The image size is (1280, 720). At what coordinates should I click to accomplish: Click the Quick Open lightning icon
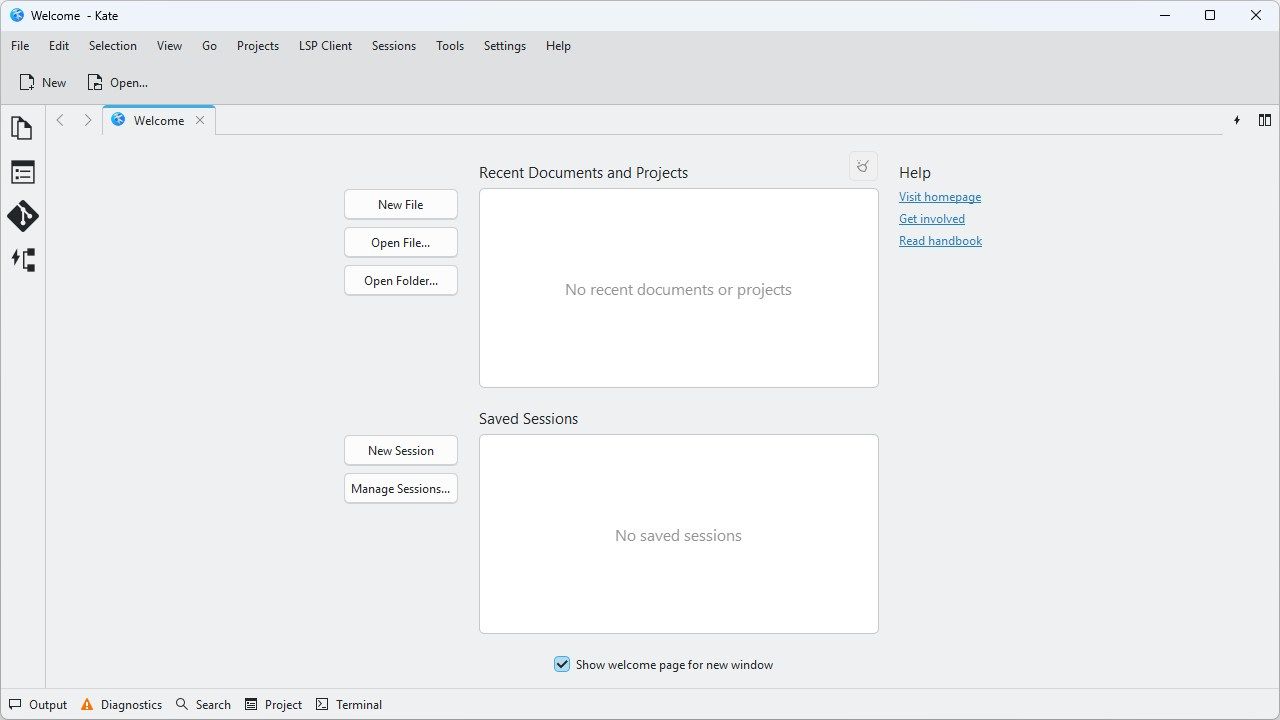(1237, 120)
